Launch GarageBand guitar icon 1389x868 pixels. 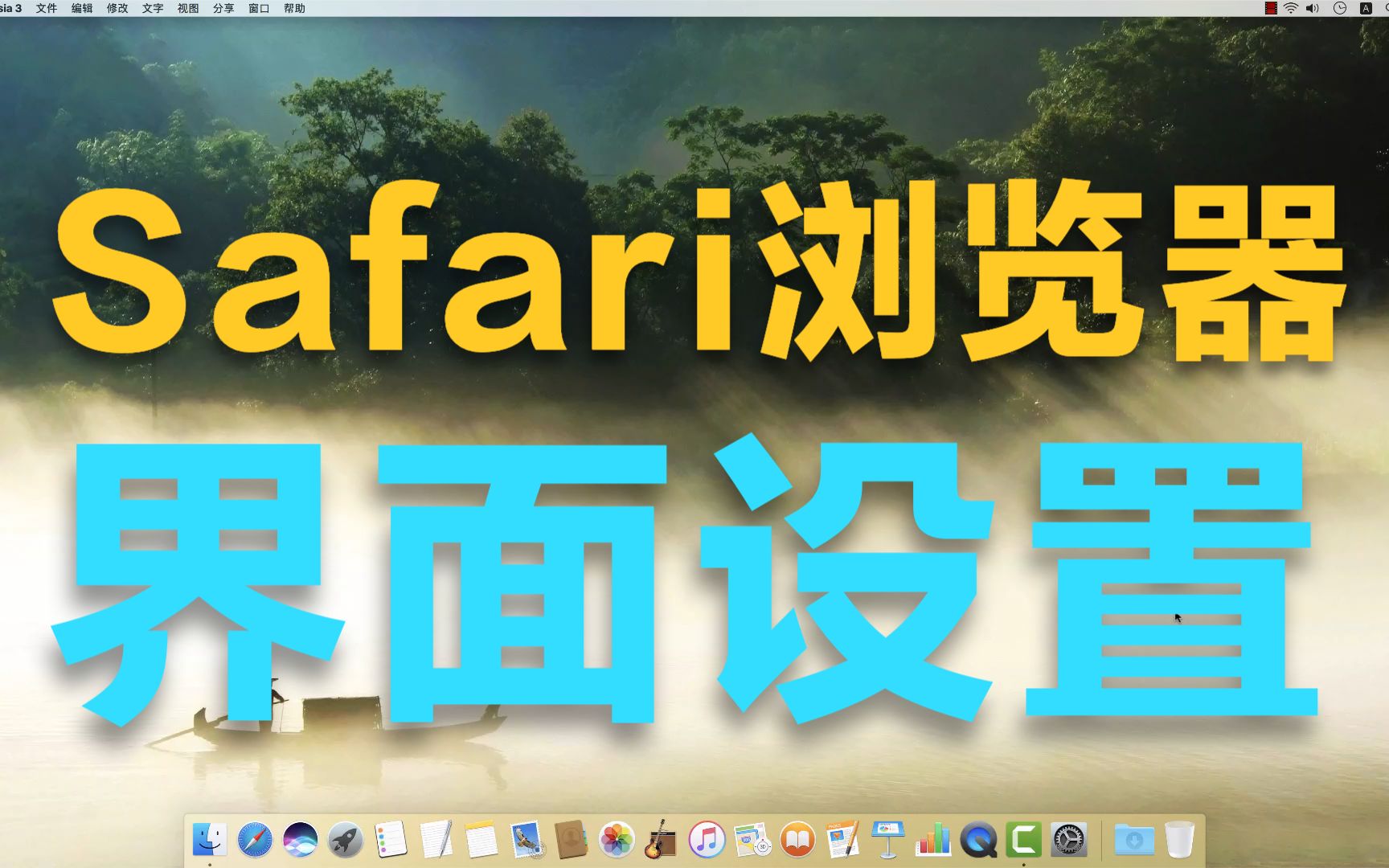[x=662, y=840]
